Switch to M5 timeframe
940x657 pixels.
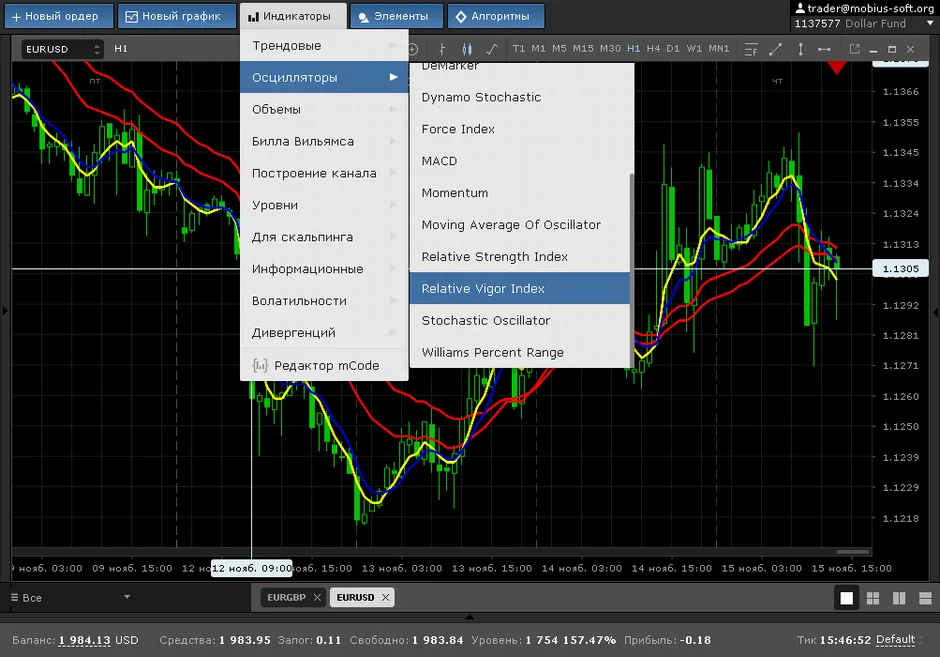(x=559, y=49)
